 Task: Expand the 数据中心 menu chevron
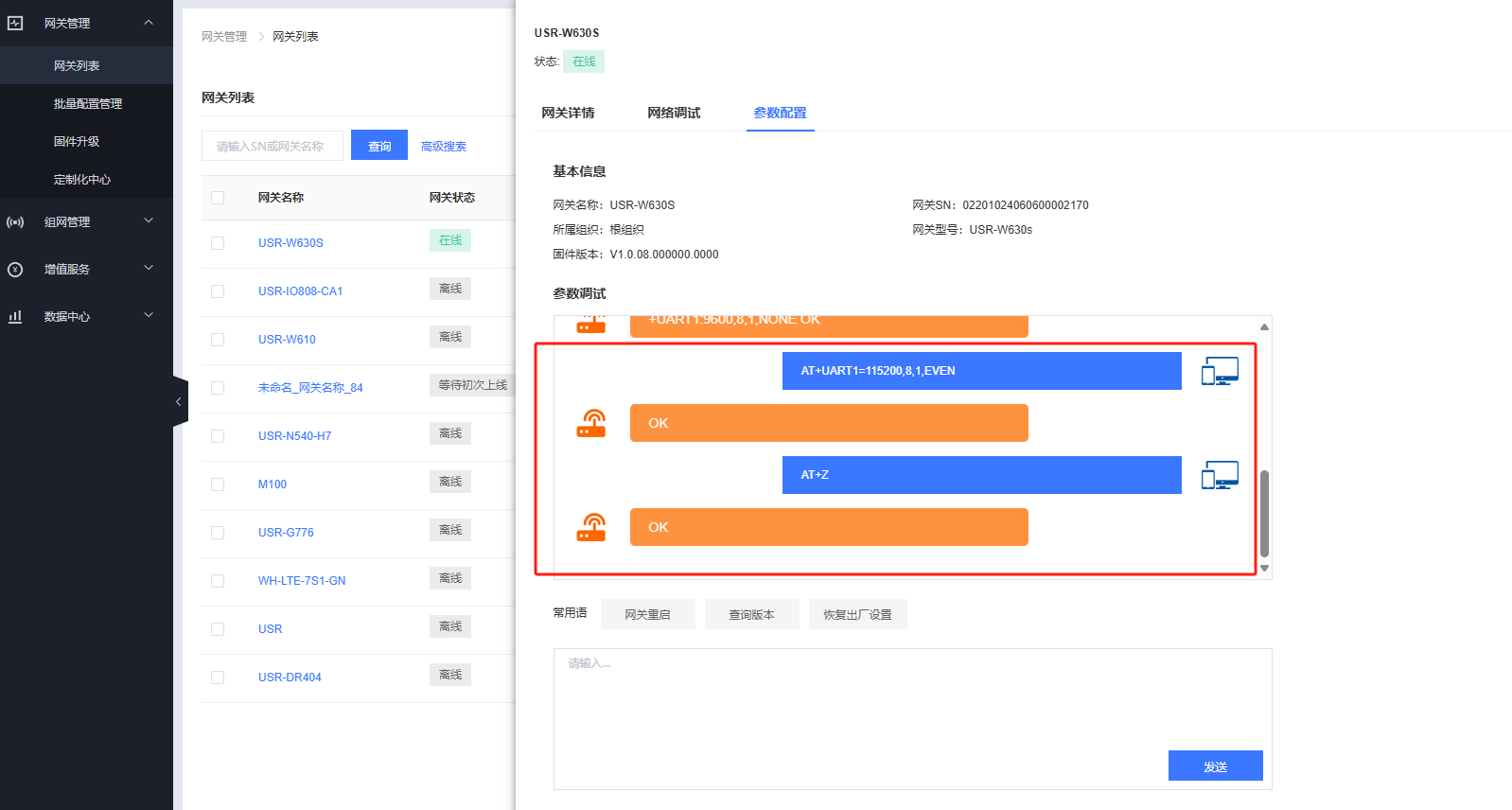149,316
